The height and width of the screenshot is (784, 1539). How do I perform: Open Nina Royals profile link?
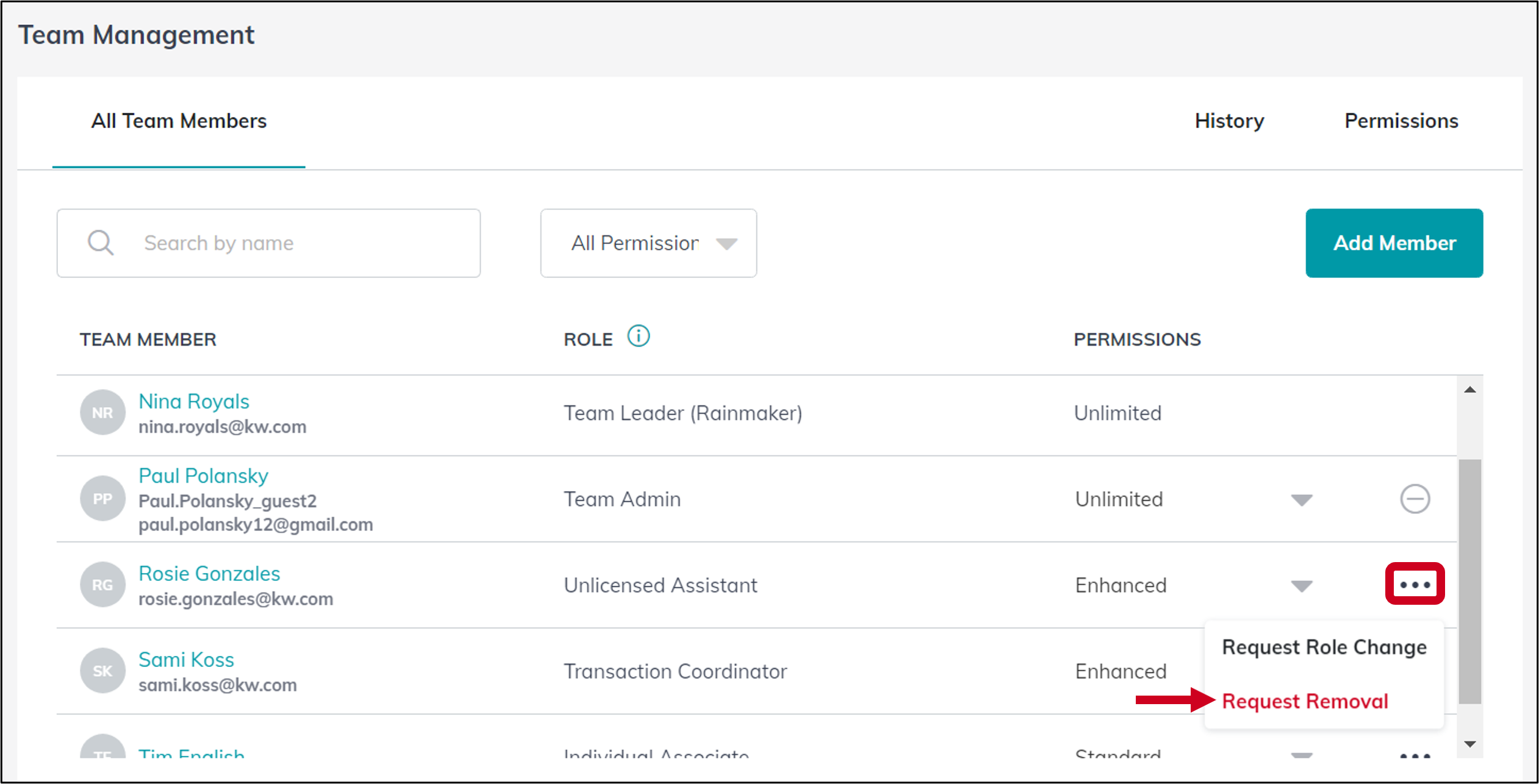(194, 401)
